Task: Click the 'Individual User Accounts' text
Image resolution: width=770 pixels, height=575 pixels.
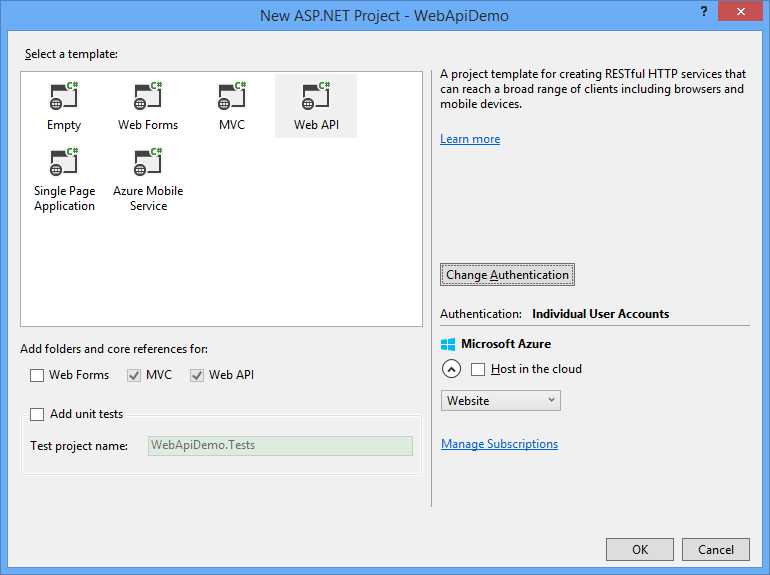Action: tap(601, 314)
